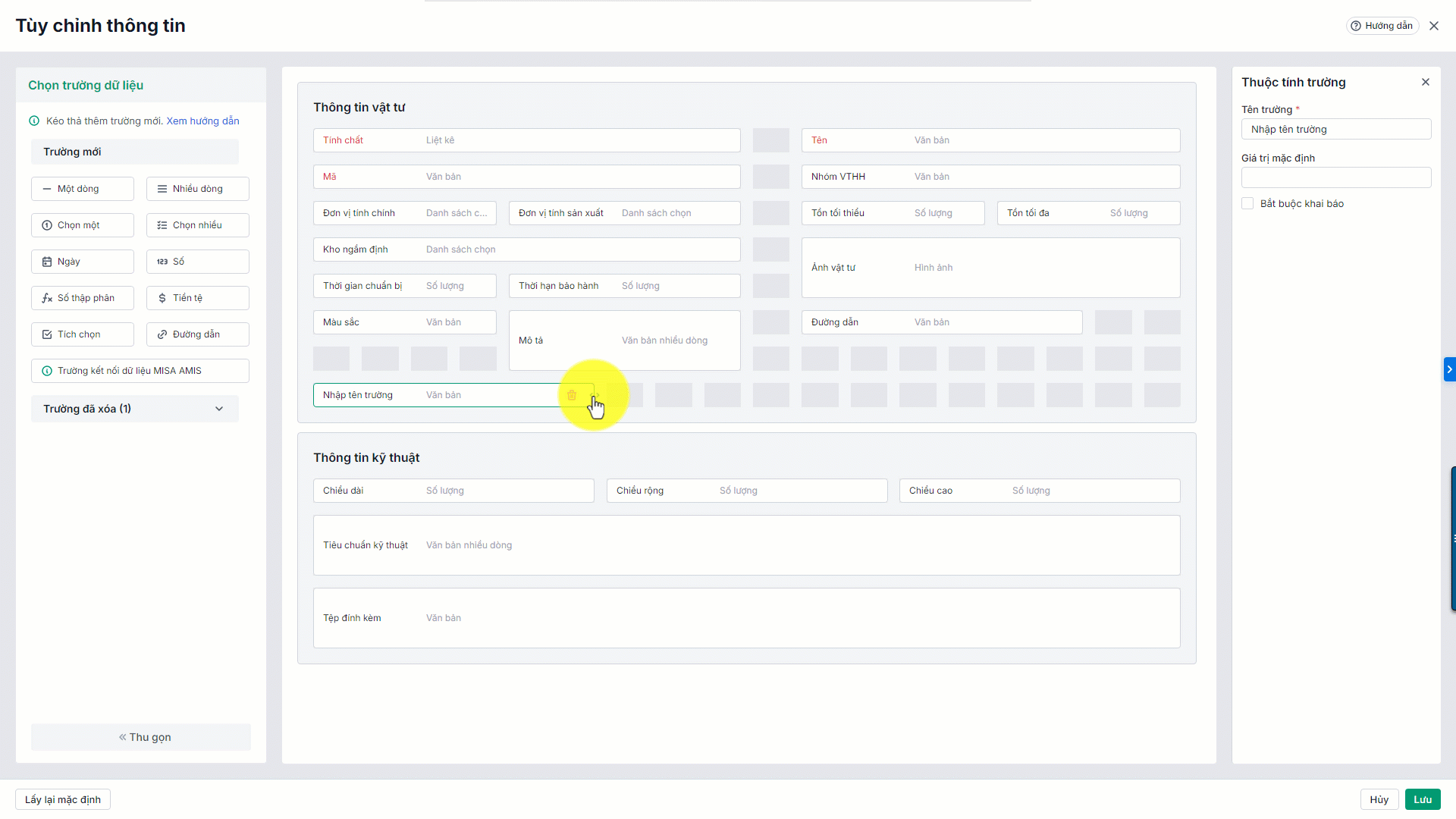1456x819 pixels.
Task: Select Trường kết nối dữ liệu MISA AMIS
Action: pyautogui.click(x=140, y=371)
